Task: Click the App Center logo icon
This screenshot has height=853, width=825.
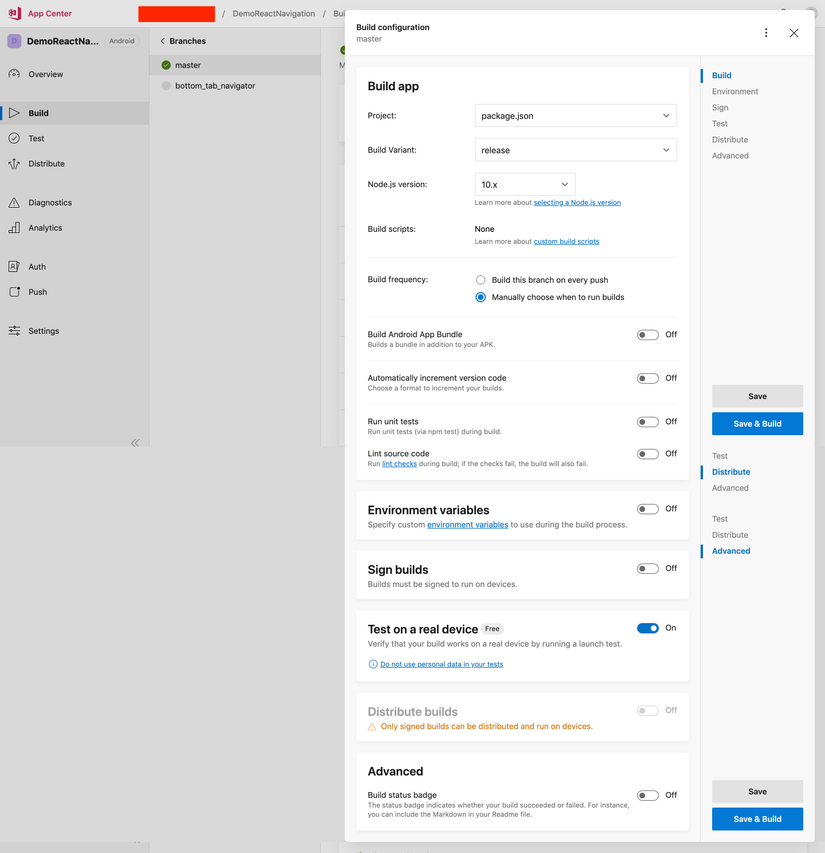Action: 14,13
